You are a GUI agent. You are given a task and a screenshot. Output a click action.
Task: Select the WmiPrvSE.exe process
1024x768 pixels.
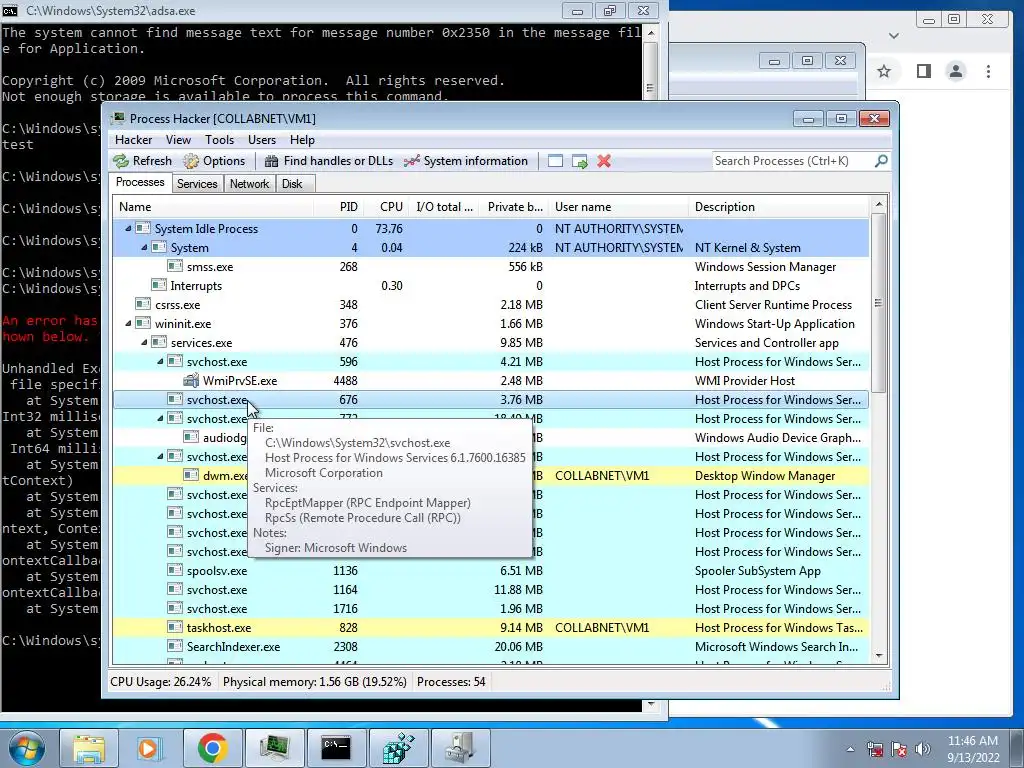[491, 380]
